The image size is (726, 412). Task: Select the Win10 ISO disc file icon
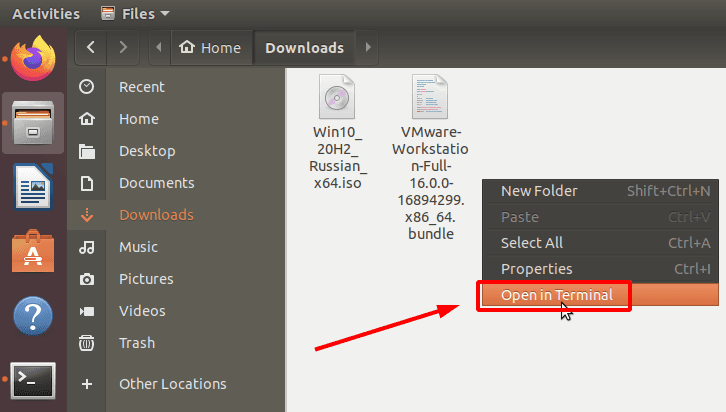[x=337, y=97]
